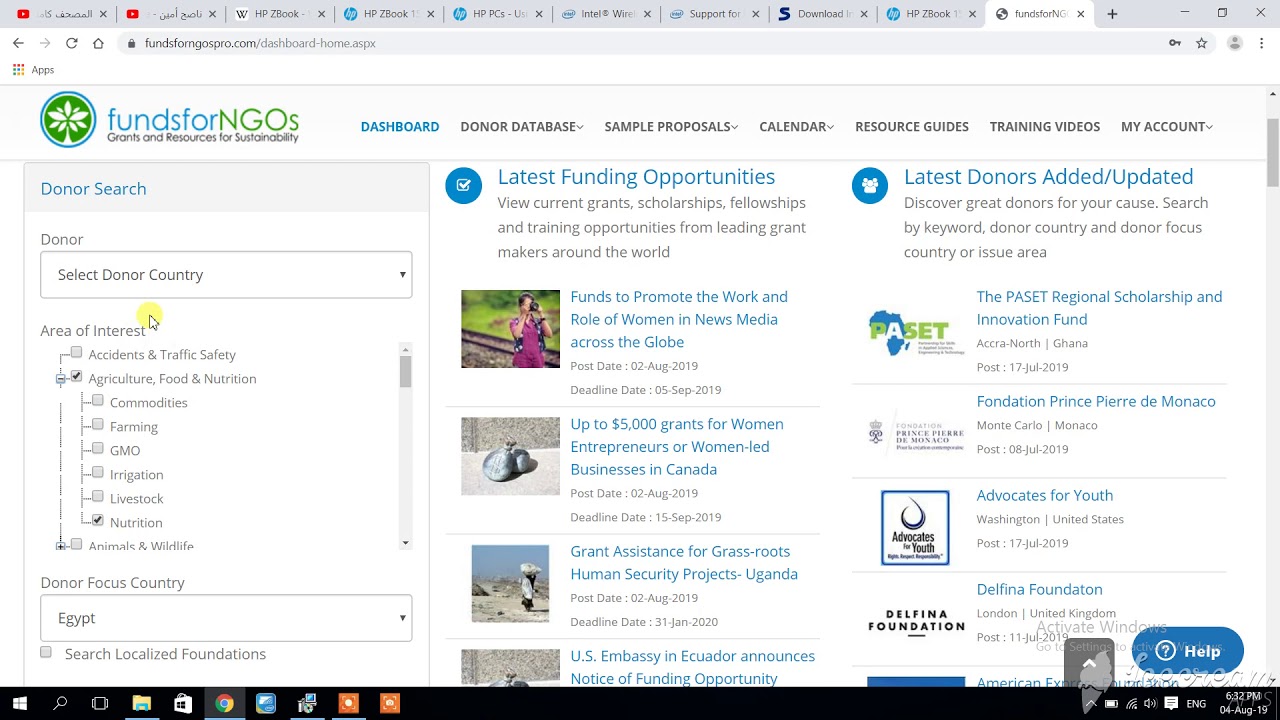This screenshot has width=1280, height=720.
Task: Bookmark this page with star icon
Action: (x=1202, y=43)
